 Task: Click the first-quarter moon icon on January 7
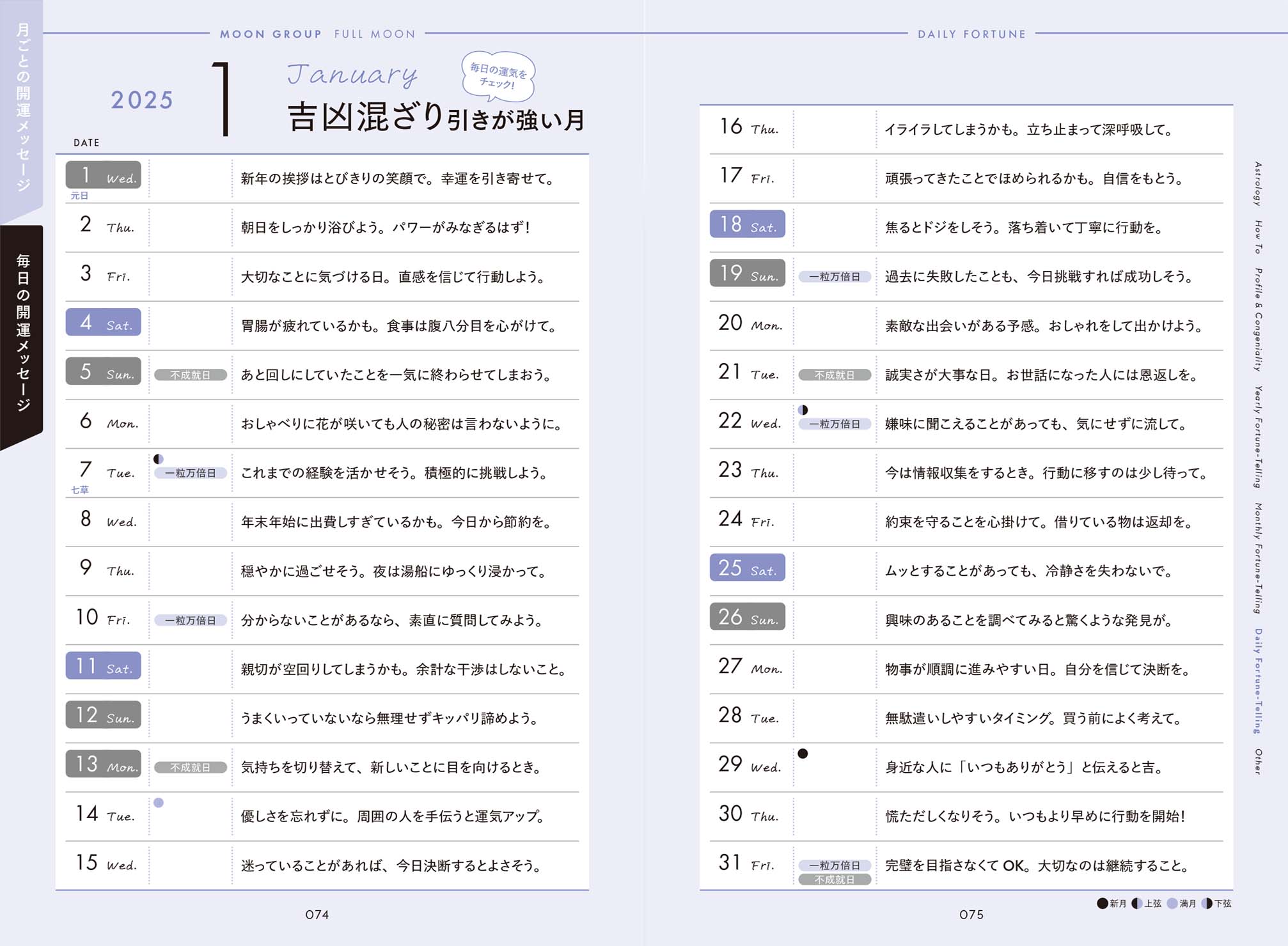click(159, 459)
